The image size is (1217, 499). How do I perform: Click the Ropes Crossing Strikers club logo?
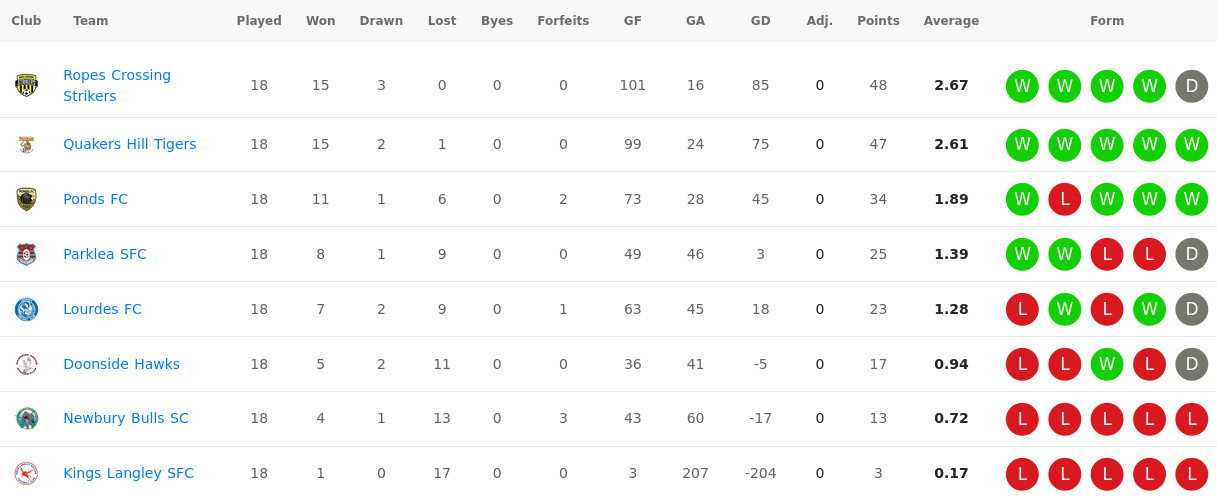click(27, 85)
